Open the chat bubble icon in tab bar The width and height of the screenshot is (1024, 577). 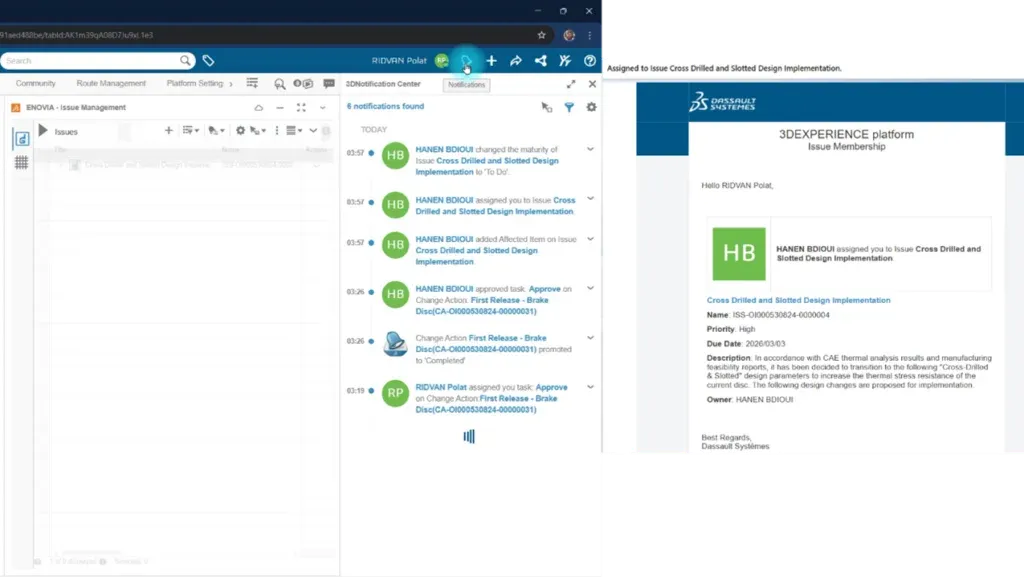[x=329, y=84]
